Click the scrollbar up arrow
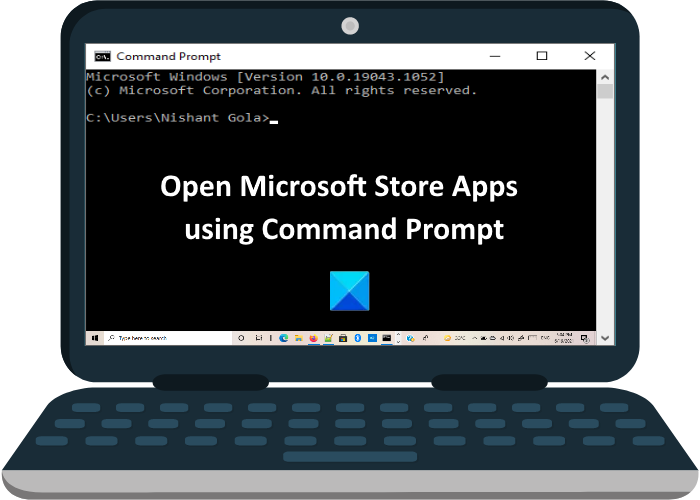 pos(605,77)
